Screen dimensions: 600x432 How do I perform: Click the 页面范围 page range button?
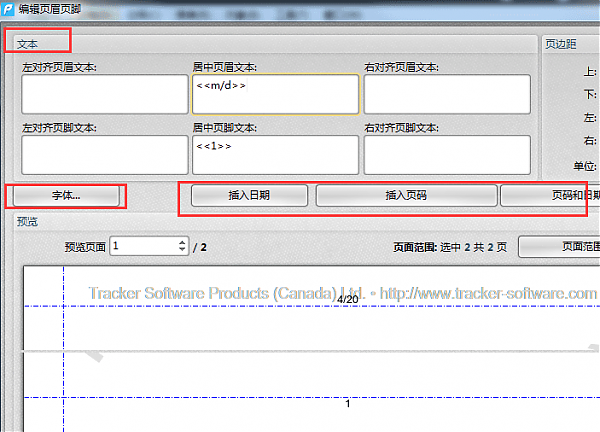[x=559, y=247]
